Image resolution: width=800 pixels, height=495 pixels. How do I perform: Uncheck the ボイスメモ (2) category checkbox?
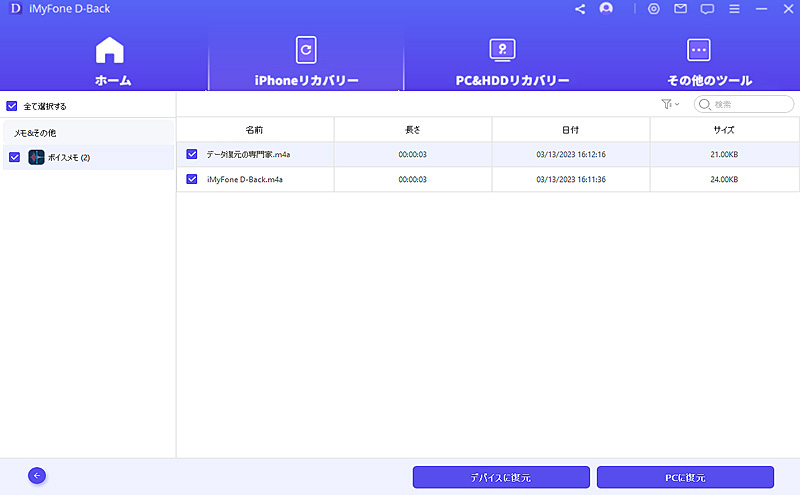pos(14,157)
